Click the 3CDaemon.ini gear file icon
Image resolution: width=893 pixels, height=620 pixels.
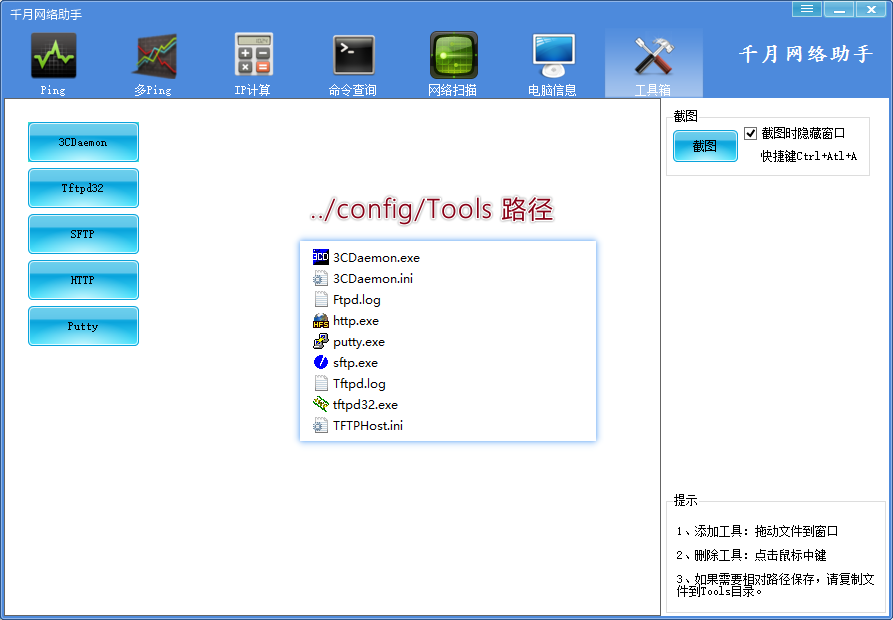pos(321,278)
